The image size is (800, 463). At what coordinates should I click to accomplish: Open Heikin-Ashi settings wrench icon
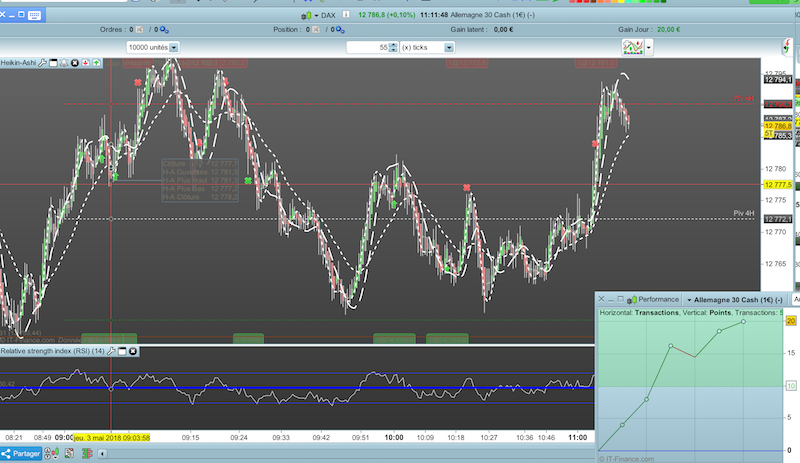click(44, 63)
